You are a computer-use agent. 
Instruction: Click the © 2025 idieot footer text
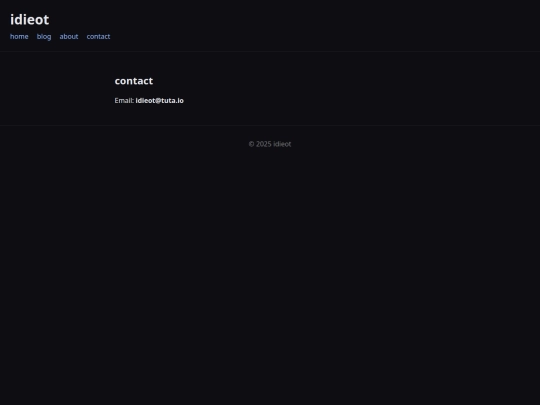[x=270, y=144]
